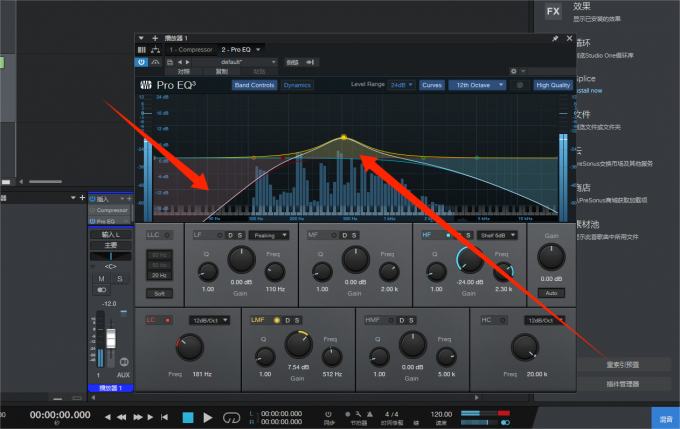Screen dimensions: 680x429
Task: Enable the MF band power toggle
Action: click(334, 235)
